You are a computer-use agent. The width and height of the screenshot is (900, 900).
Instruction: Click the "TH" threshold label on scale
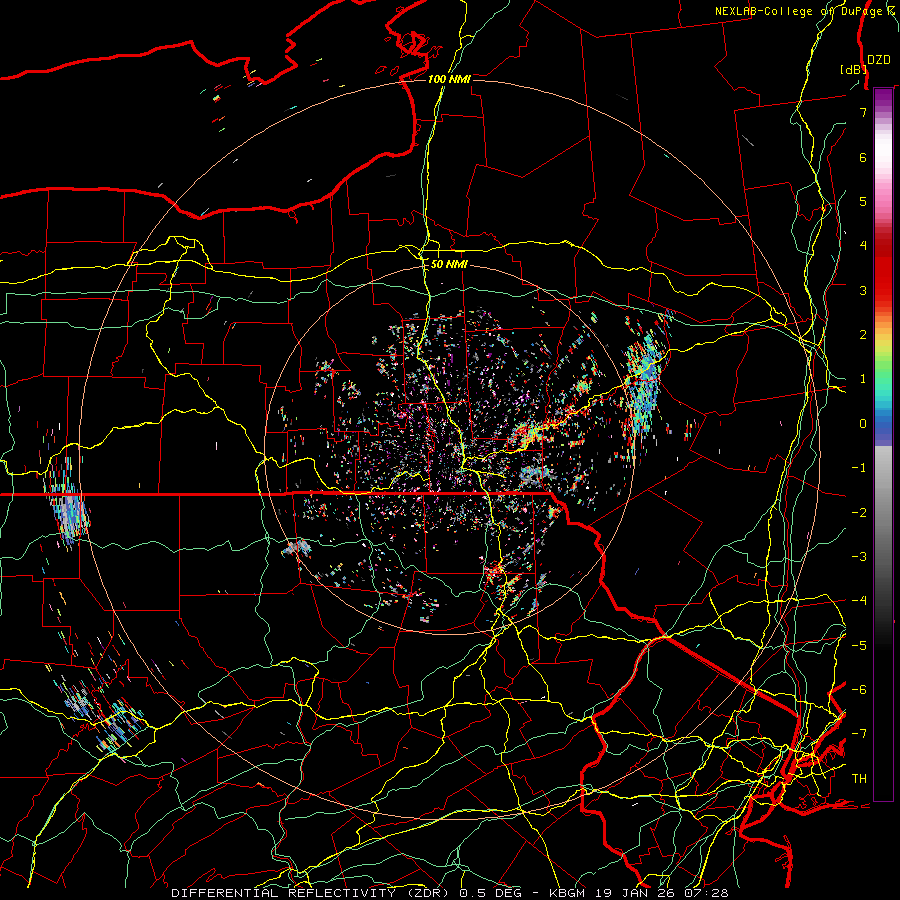coord(859,779)
